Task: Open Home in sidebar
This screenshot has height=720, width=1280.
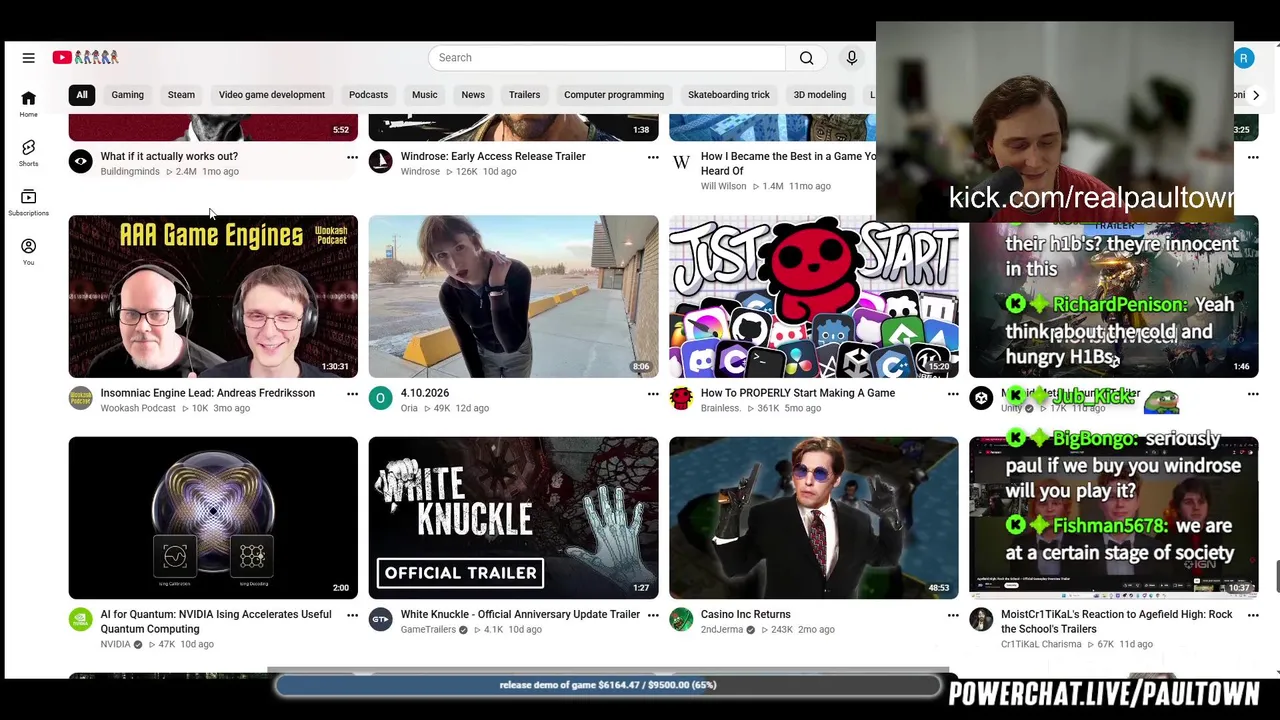Action: pos(28,104)
